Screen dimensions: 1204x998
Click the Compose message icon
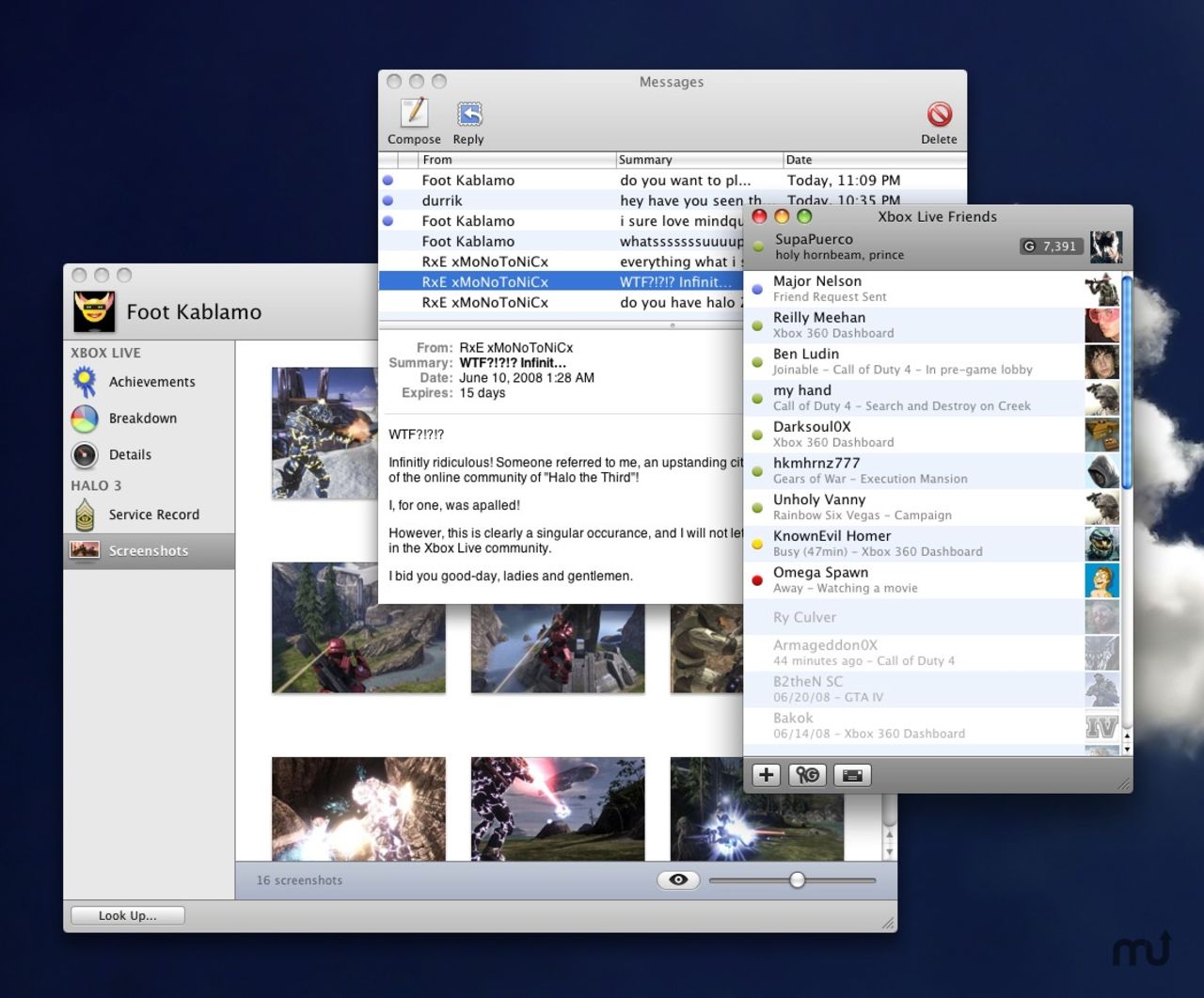tap(414, 115)
